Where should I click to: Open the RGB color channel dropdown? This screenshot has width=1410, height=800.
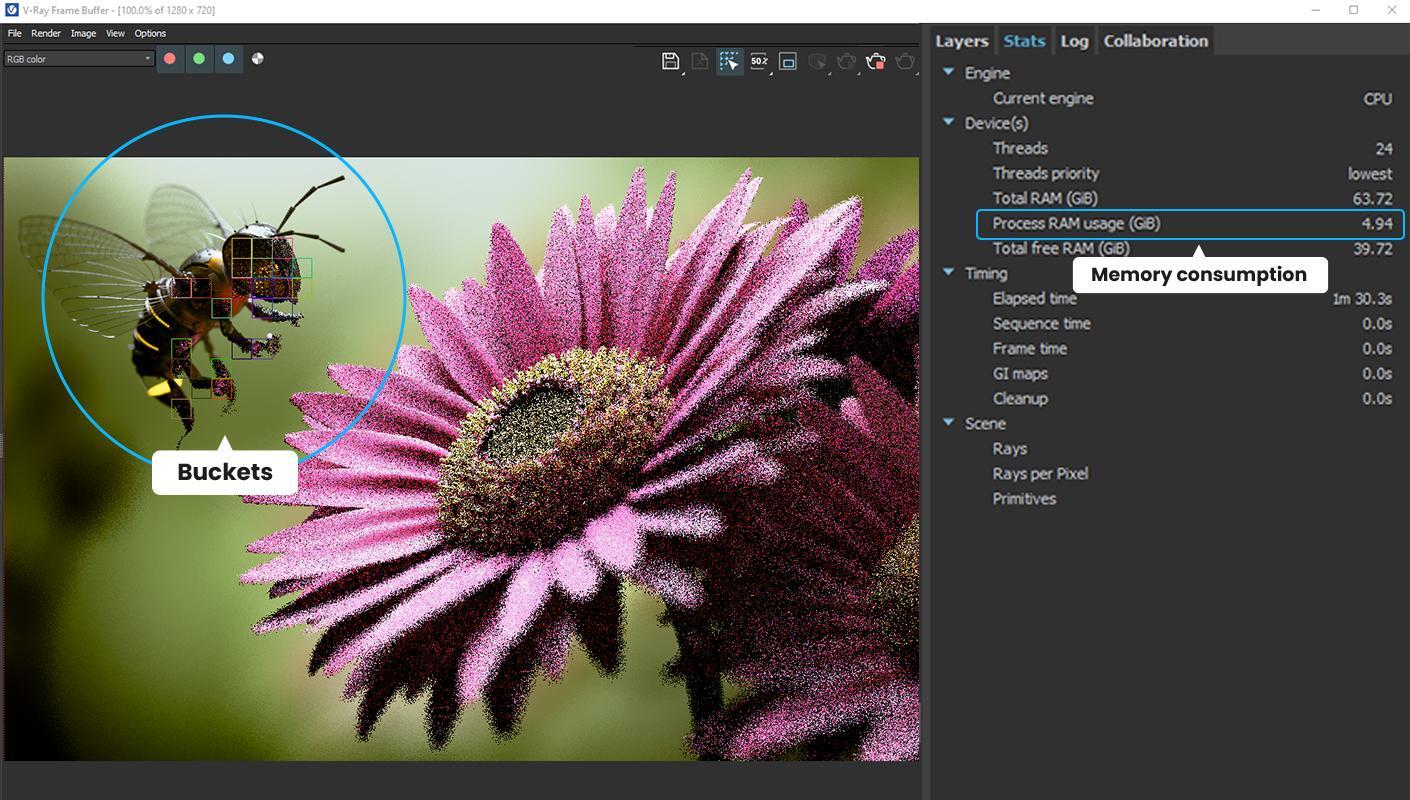79,59
